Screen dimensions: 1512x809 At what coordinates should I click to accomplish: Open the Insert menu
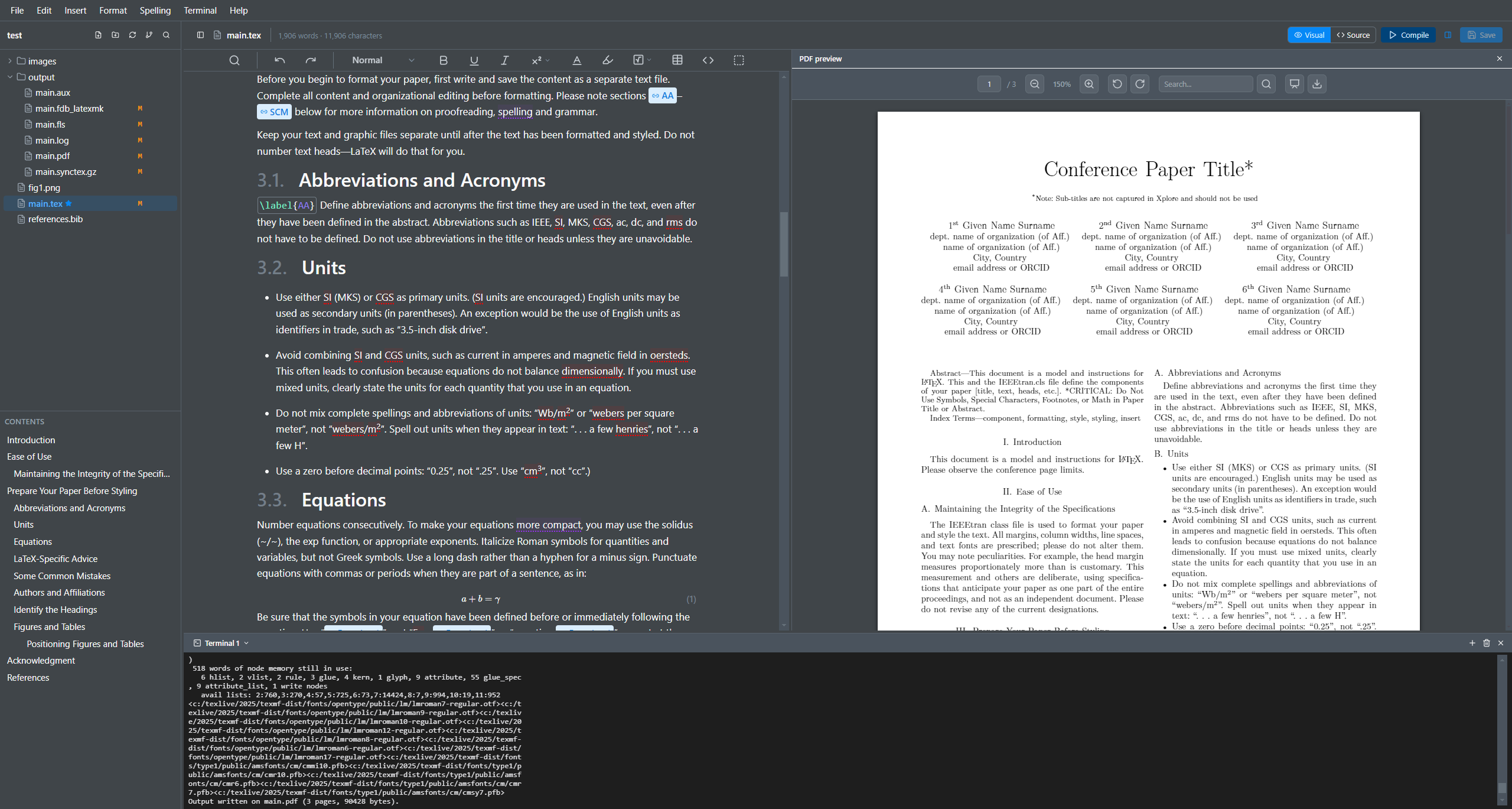pos(75,11)
